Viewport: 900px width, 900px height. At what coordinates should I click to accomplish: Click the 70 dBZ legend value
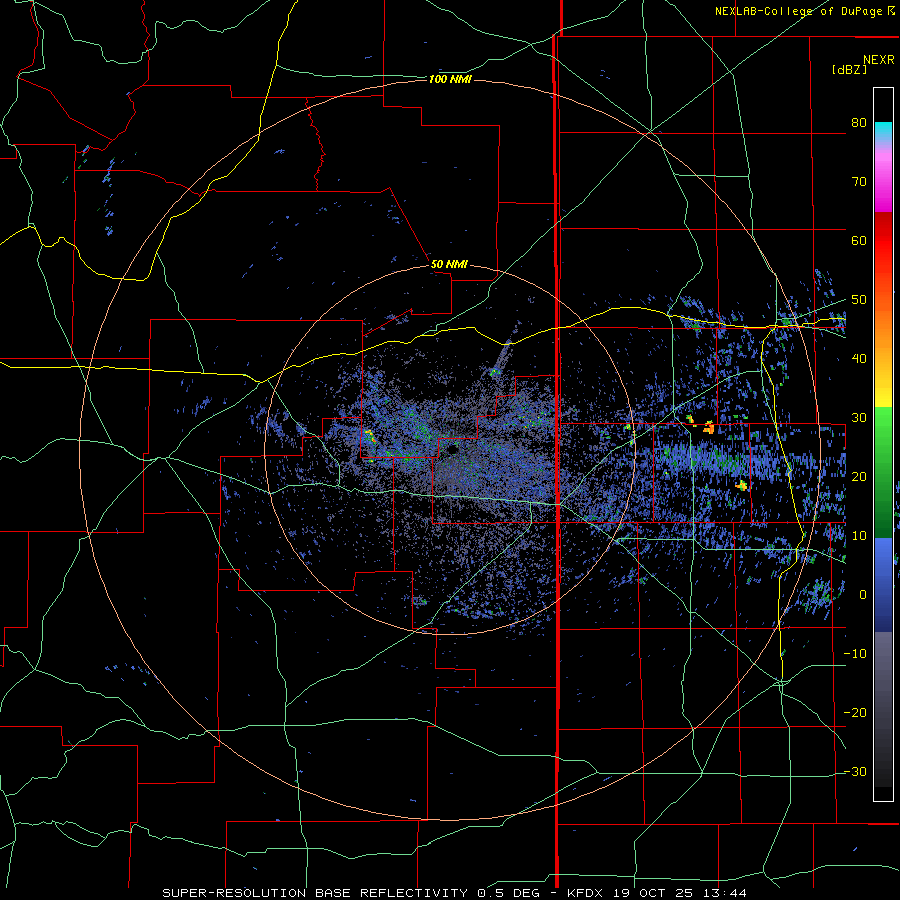tap(859, 182)
